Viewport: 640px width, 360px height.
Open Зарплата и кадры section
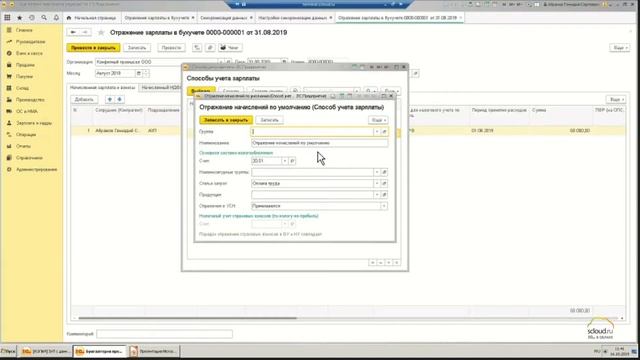click(33, 123)
